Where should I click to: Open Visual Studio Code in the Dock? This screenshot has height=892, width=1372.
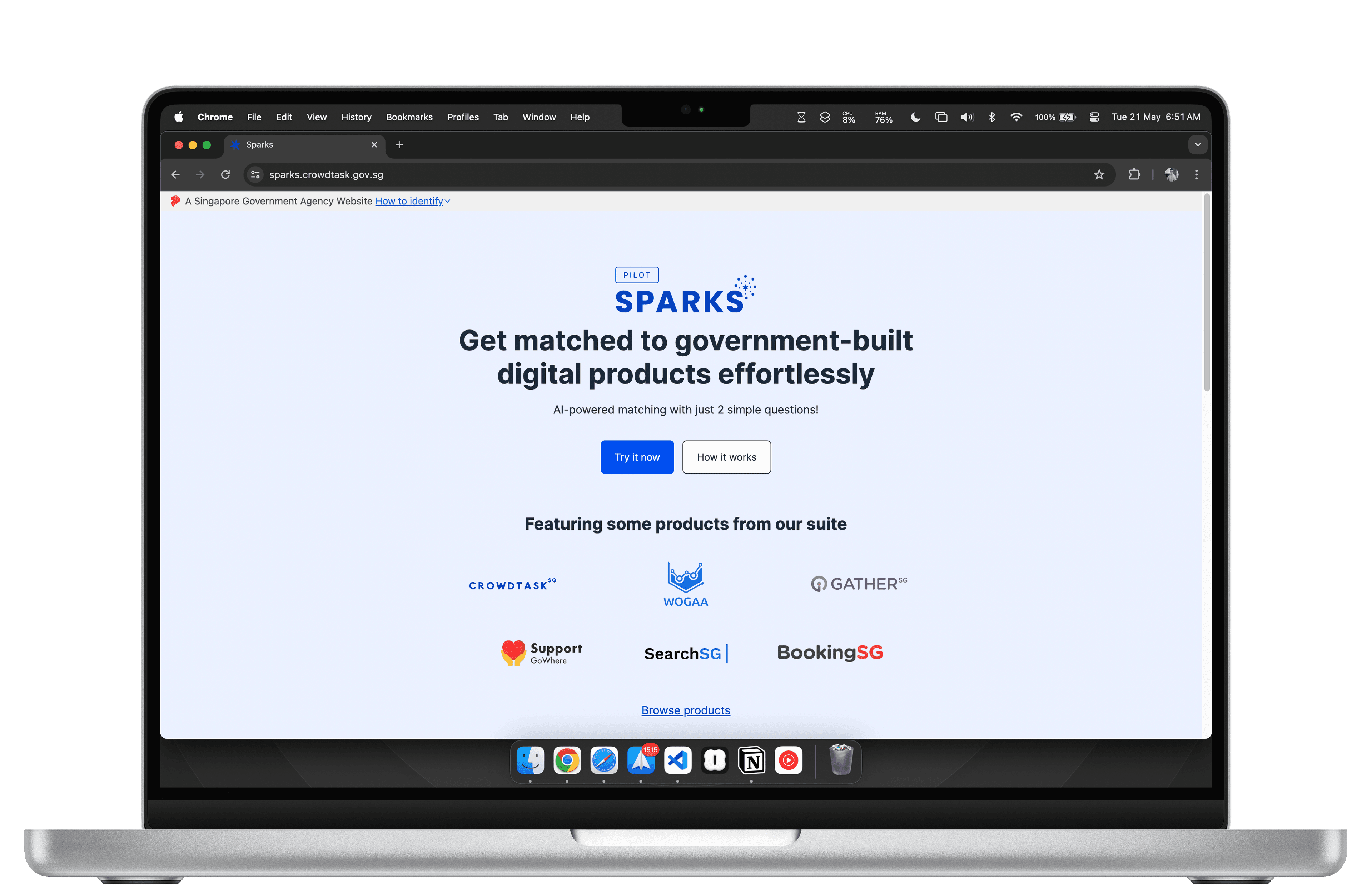678,760
